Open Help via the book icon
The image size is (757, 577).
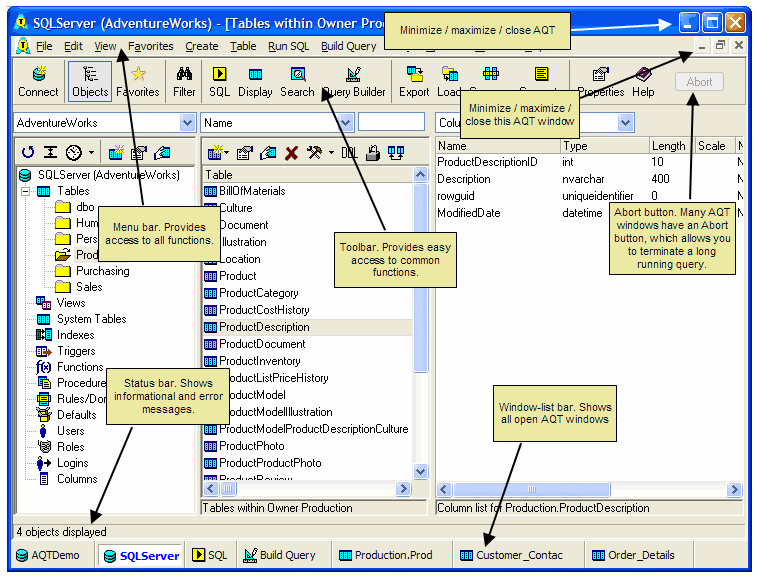[x=643, y=82]
